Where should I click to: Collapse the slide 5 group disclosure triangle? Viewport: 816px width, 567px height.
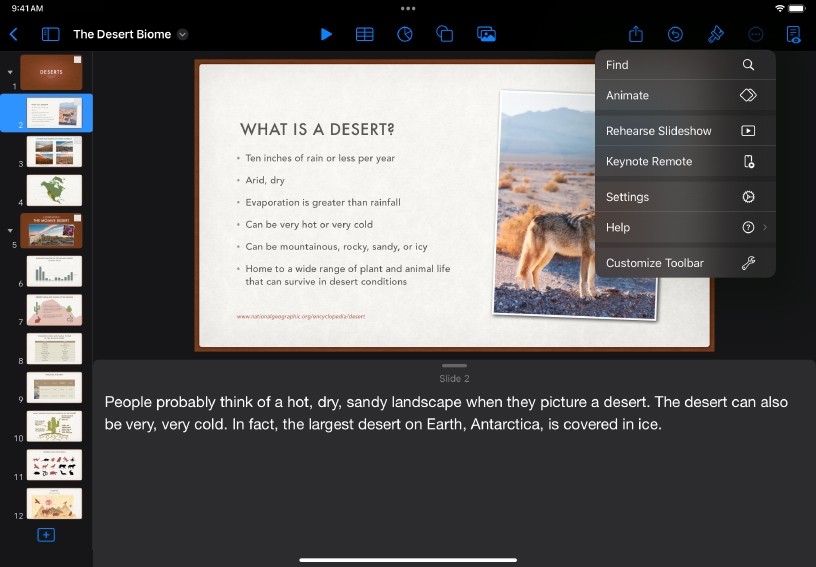click(x=10, y=230)
